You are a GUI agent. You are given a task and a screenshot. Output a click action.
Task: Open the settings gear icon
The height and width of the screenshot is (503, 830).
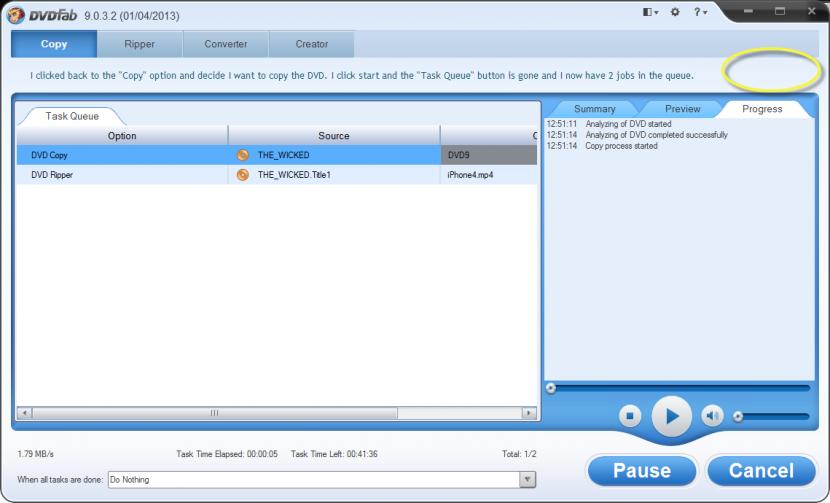[675, 12]
